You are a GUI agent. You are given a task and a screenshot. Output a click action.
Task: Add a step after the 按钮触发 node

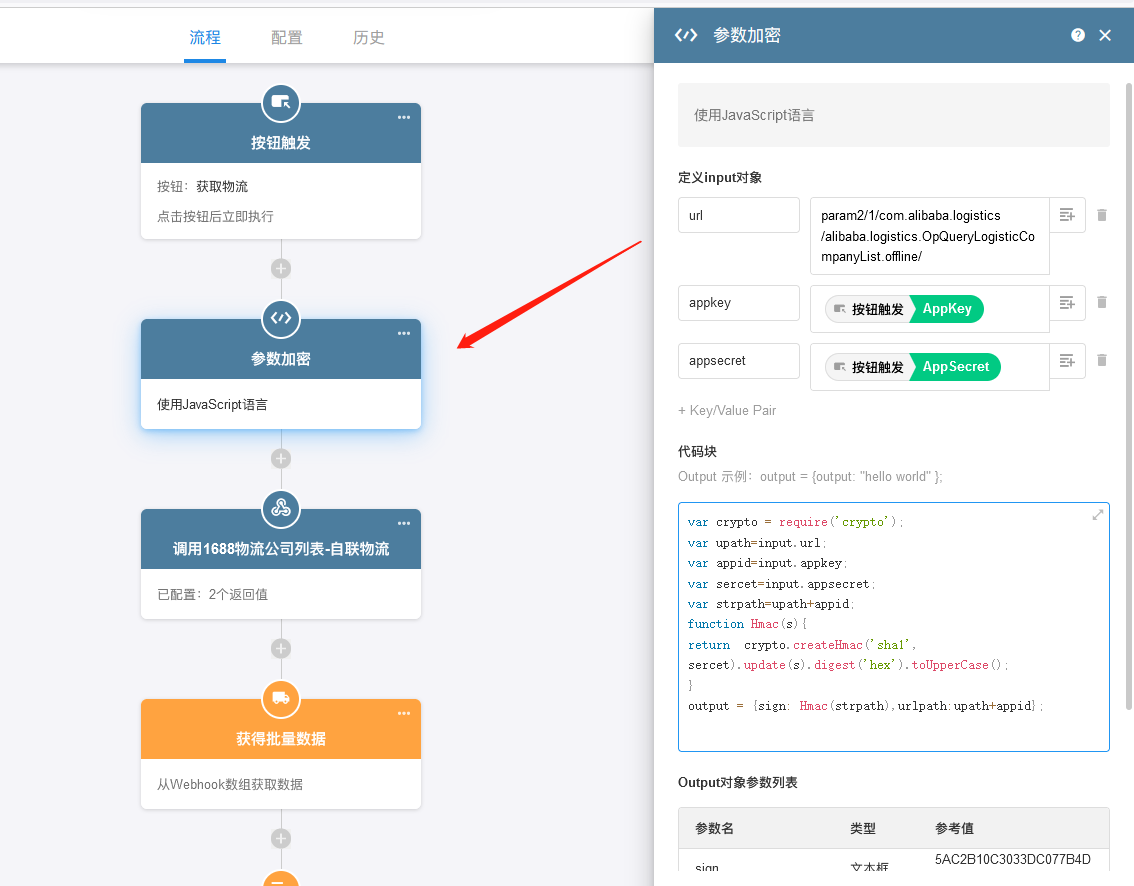click(281, 269)
